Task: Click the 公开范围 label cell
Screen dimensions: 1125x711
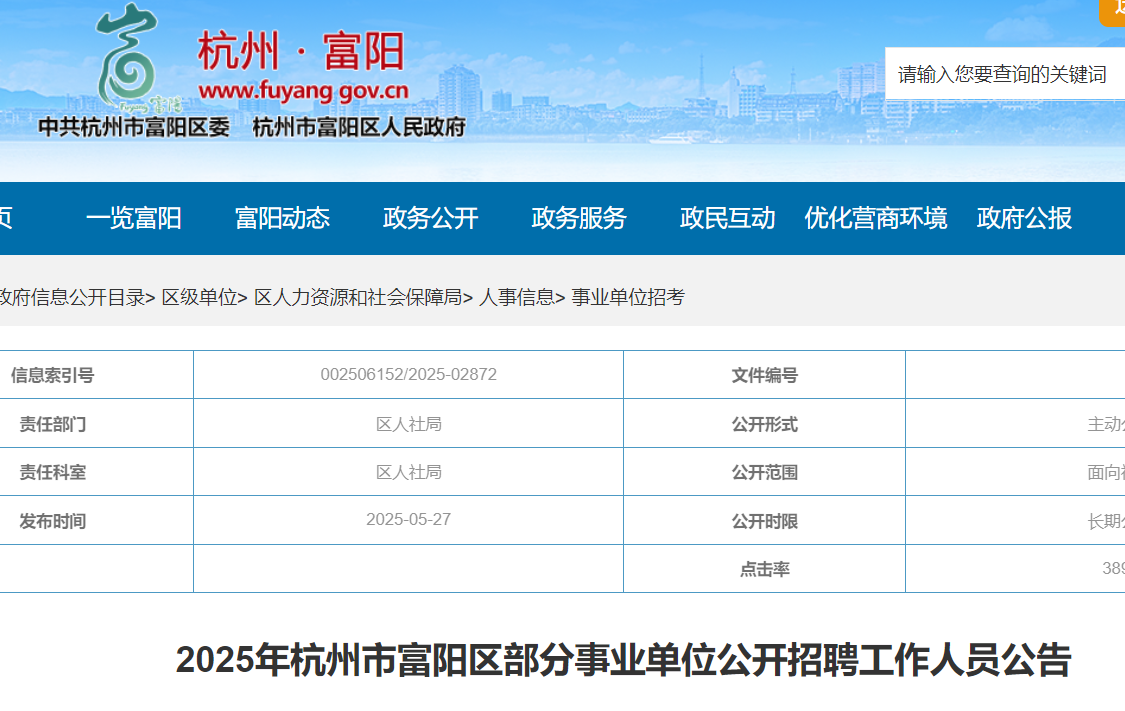Action: [x=765, y=472]
